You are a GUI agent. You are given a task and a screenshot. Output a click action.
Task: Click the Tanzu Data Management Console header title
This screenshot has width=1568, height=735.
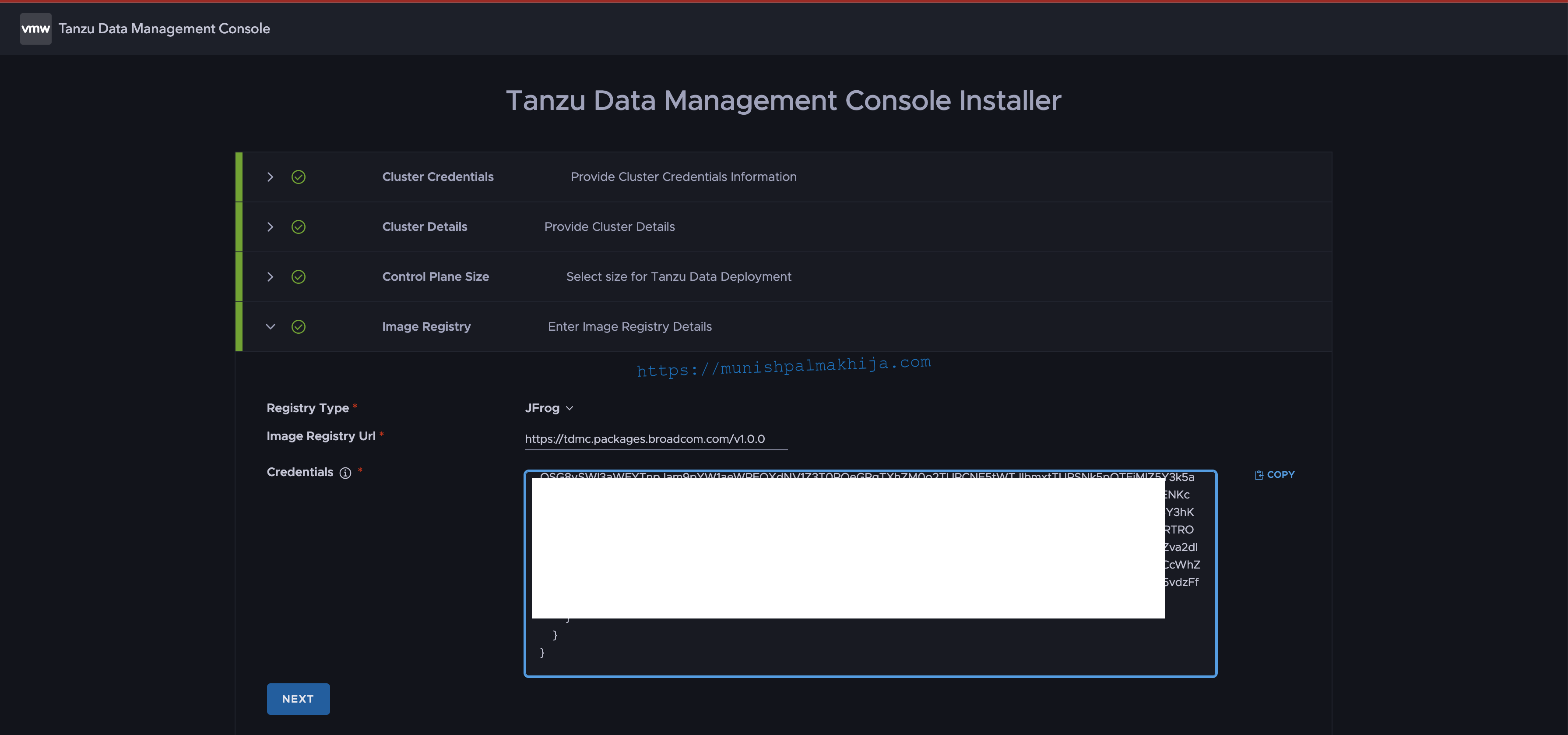click(164, 28)
